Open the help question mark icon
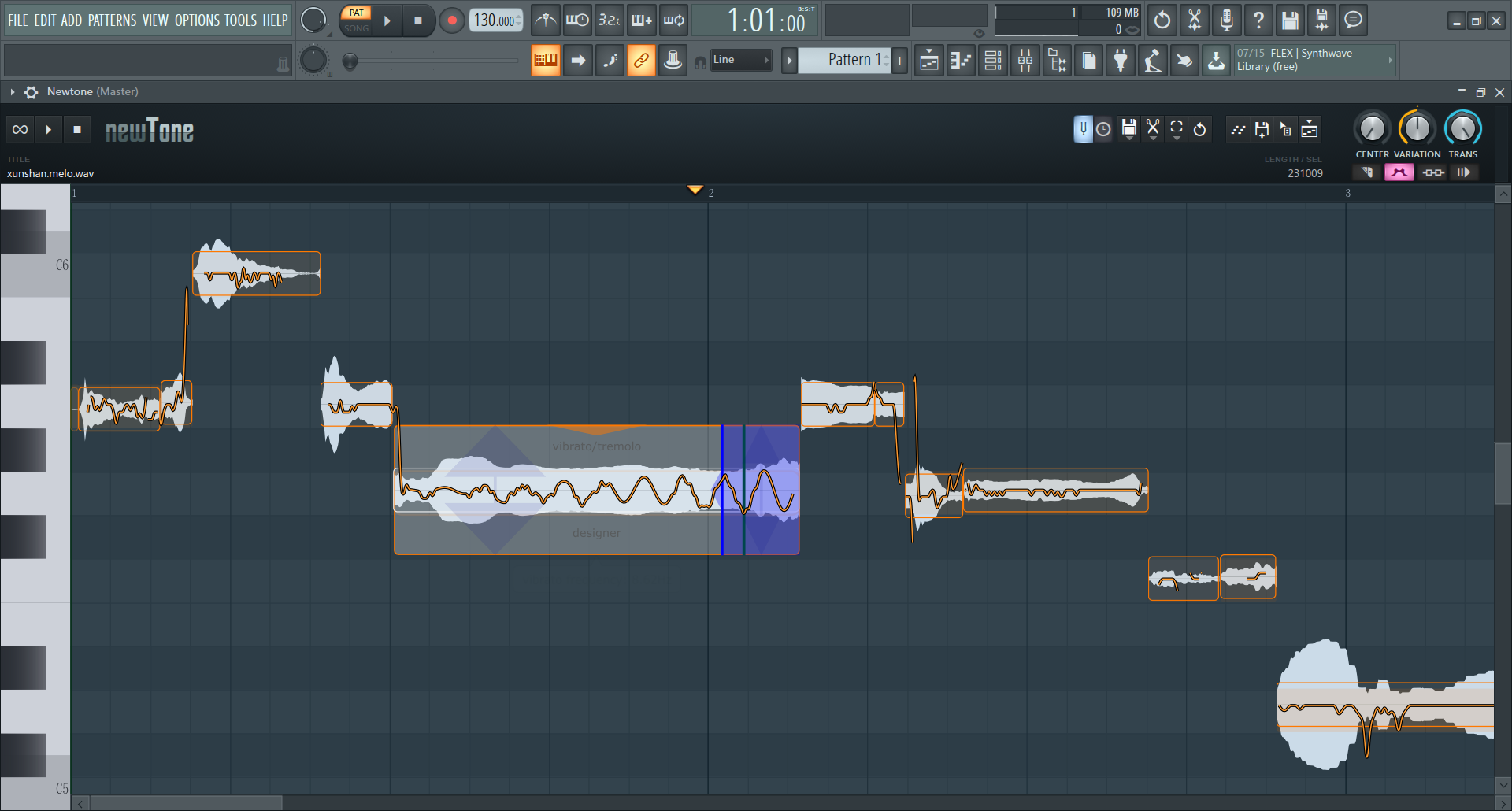 (x=1258, y=20)
